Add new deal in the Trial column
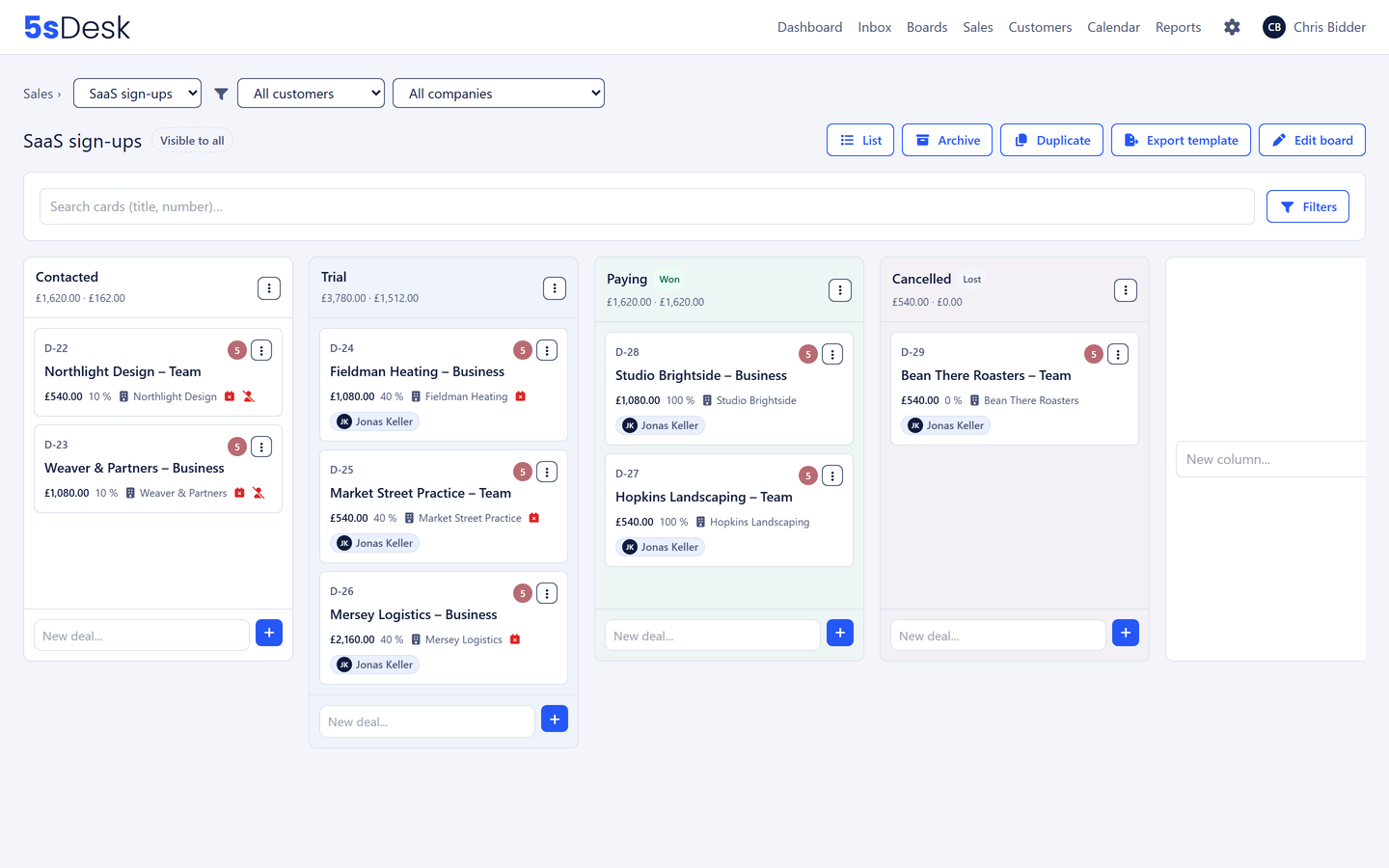1389x868 pixels. [x=555, y=719]
